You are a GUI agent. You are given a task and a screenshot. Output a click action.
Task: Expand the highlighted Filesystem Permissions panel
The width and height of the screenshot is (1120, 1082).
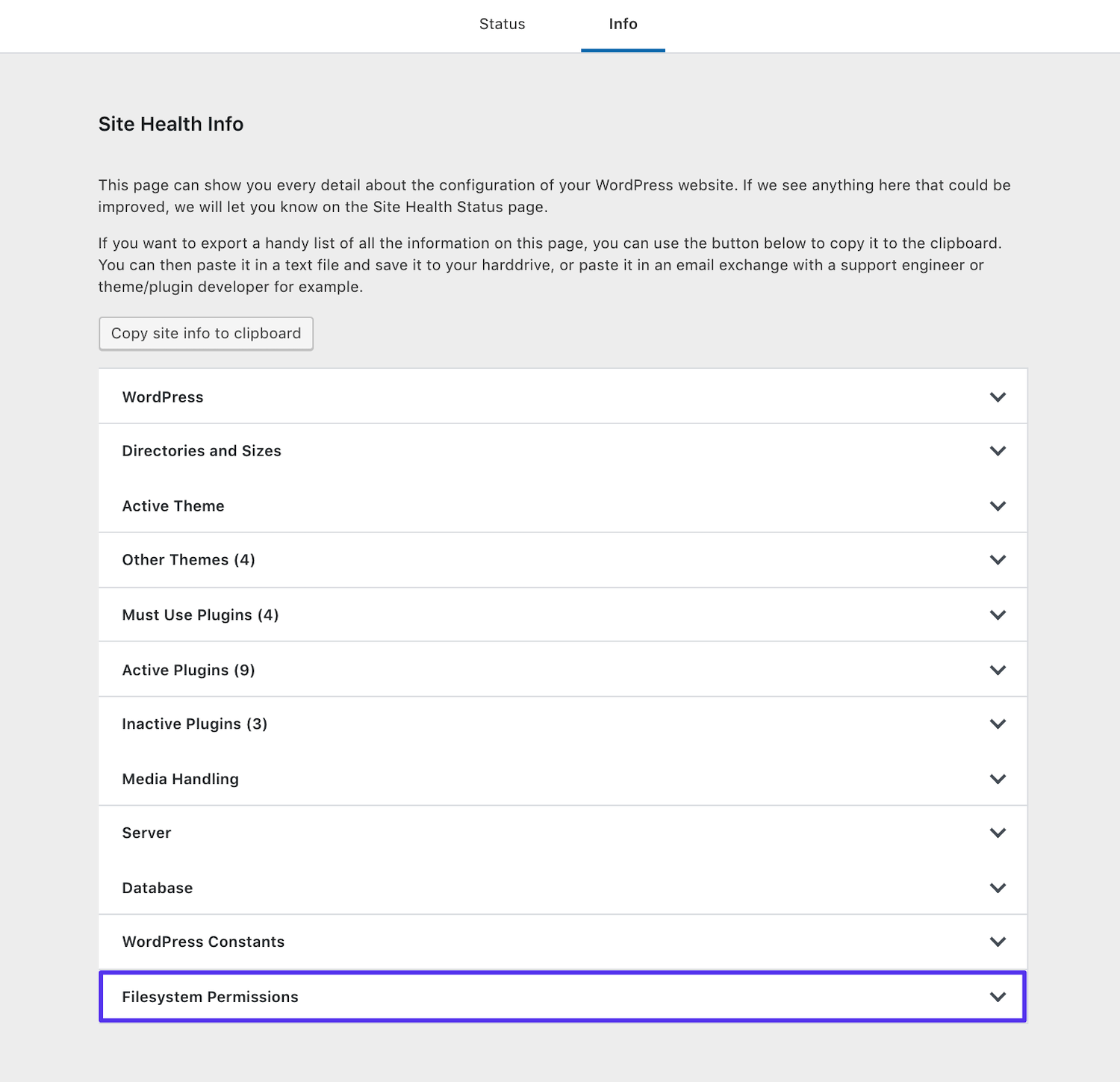click(997, 996)
